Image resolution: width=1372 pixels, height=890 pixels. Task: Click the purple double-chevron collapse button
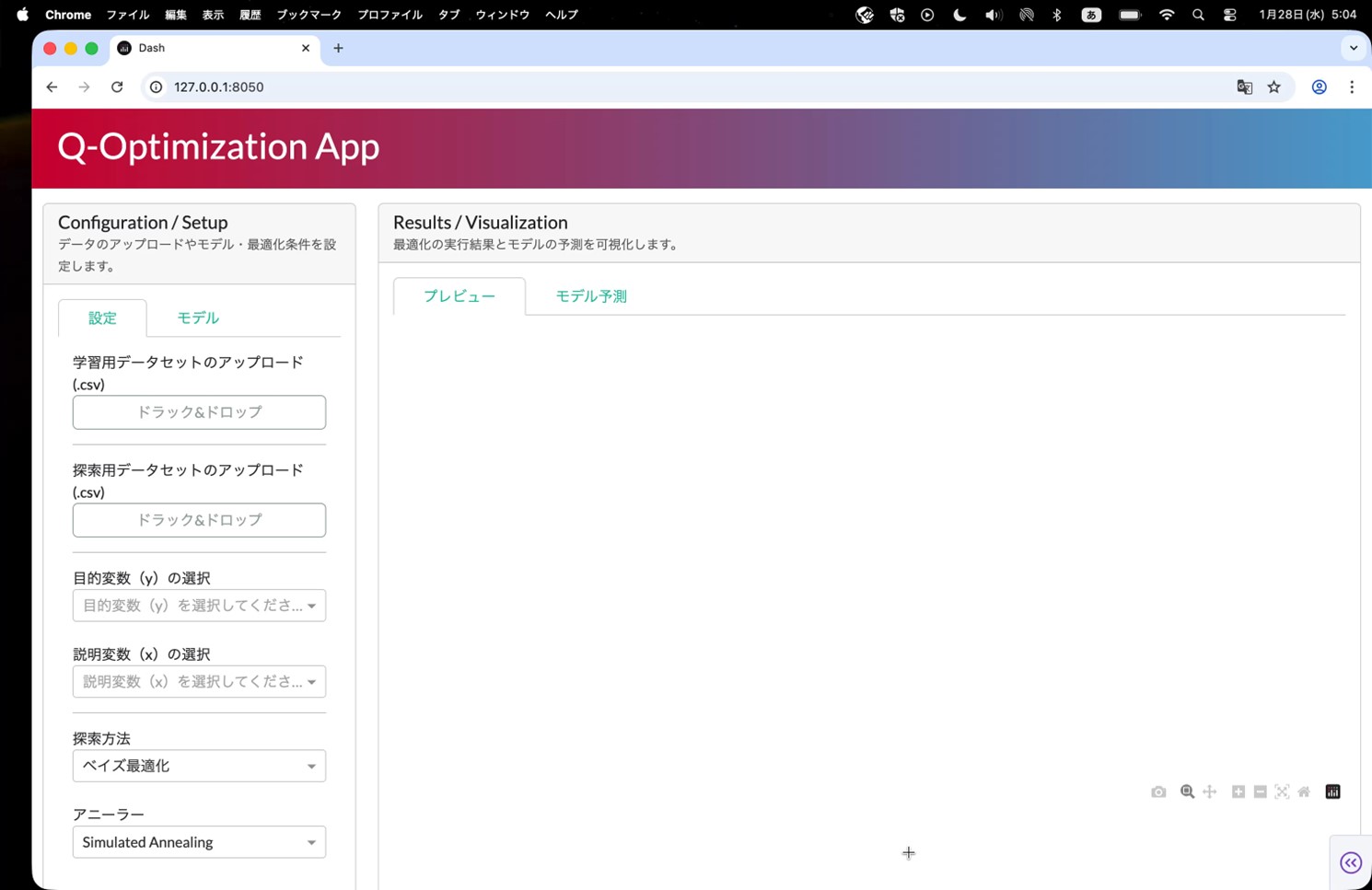(x=1350, y=862)
